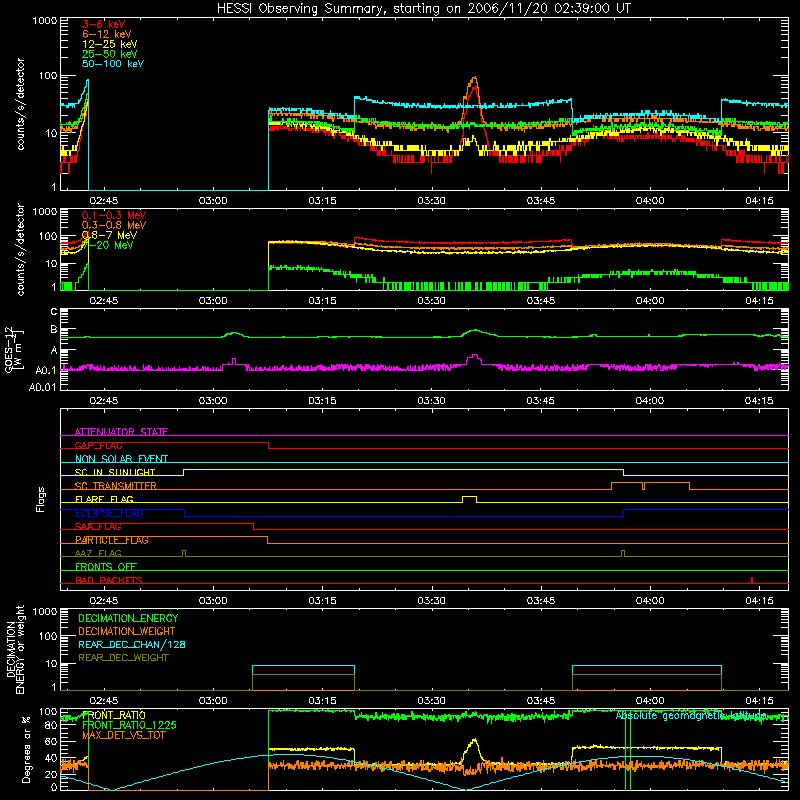Click the MAX_DET_VS_TOT legend entry
800x800 pixels.
pos(123,735)
